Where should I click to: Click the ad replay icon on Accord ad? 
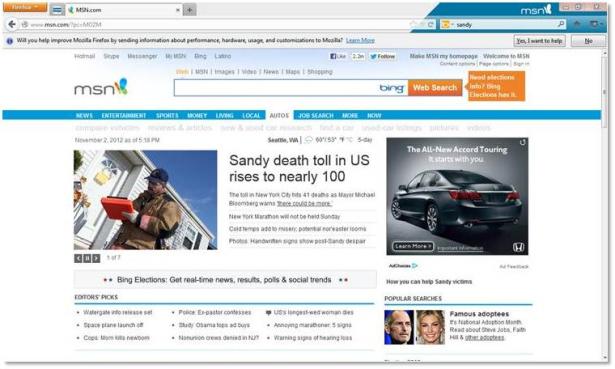pyautogui.click(x=522, y=143)
